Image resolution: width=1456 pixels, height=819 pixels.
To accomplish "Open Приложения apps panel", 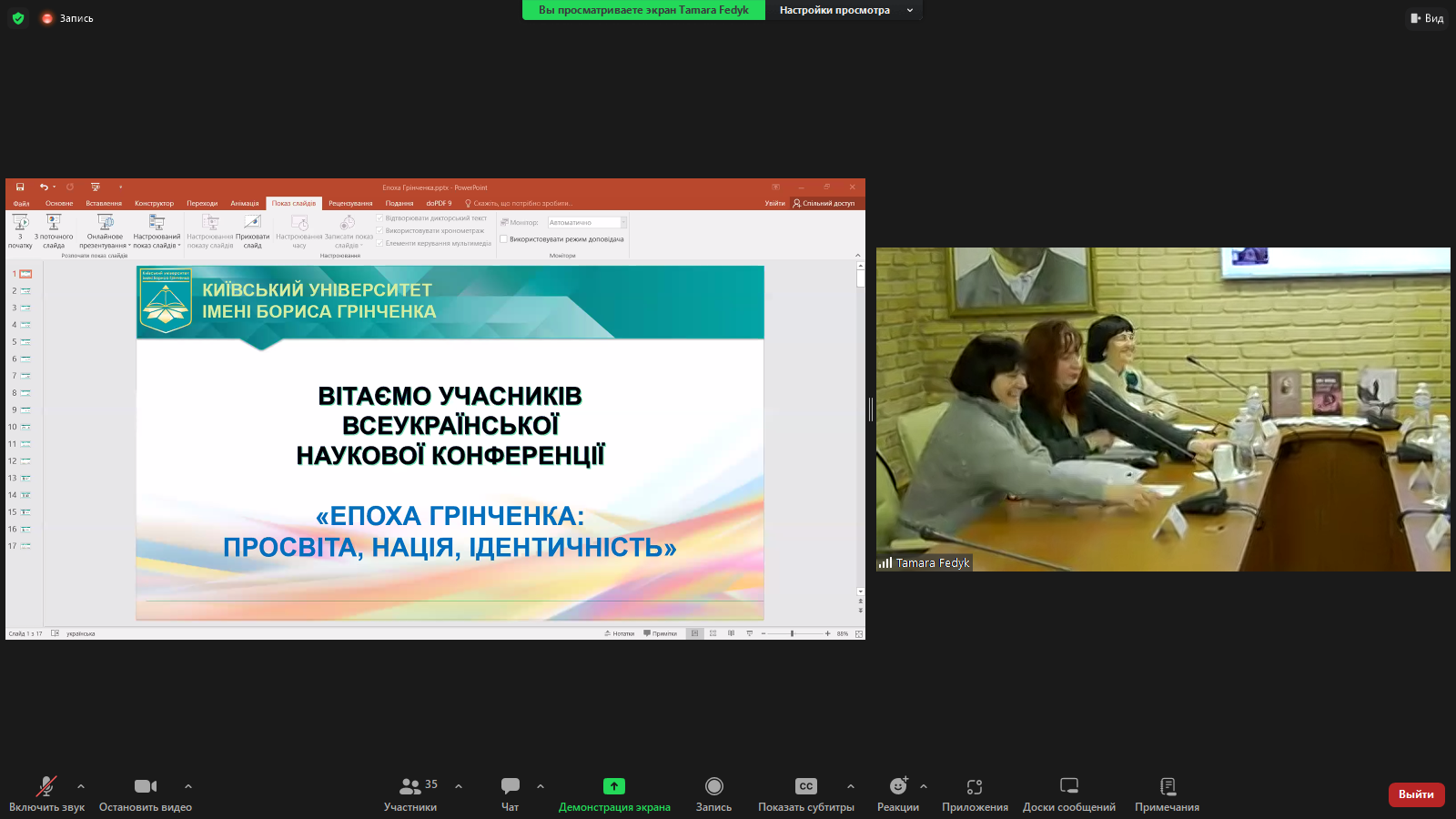I will click(975, 794).
